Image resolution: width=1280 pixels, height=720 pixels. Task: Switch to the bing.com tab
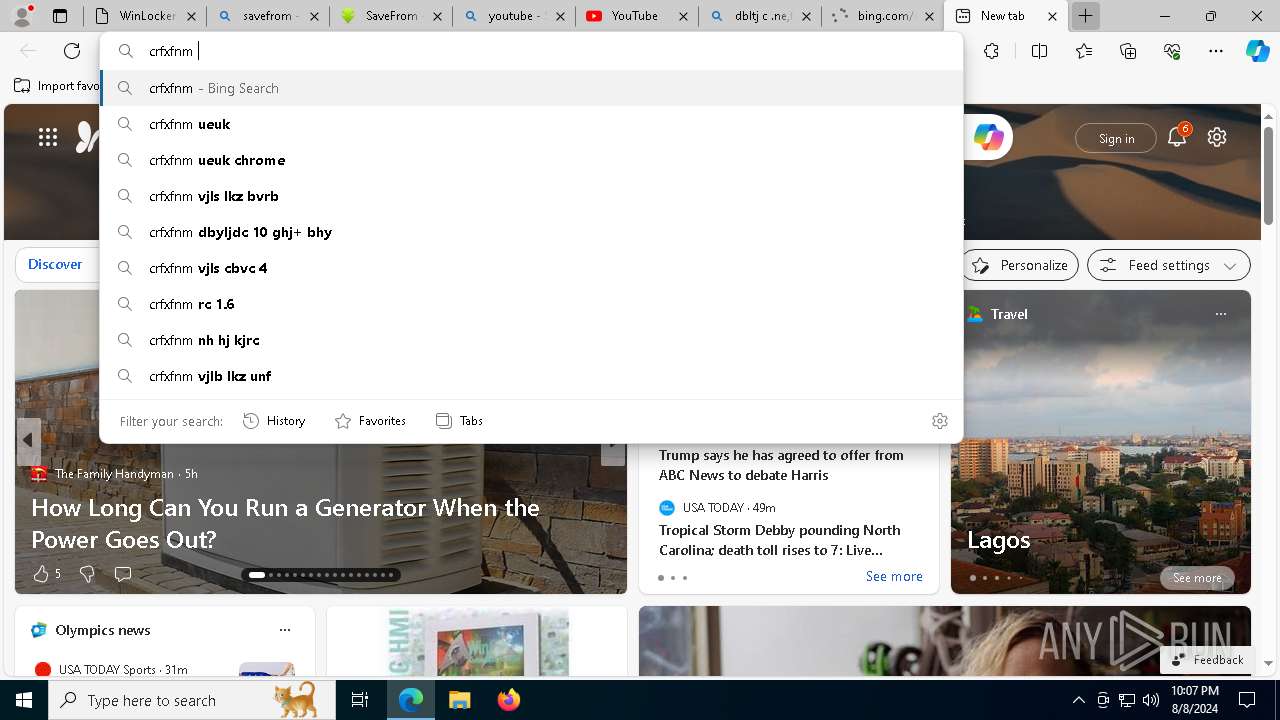pos(881,16)
